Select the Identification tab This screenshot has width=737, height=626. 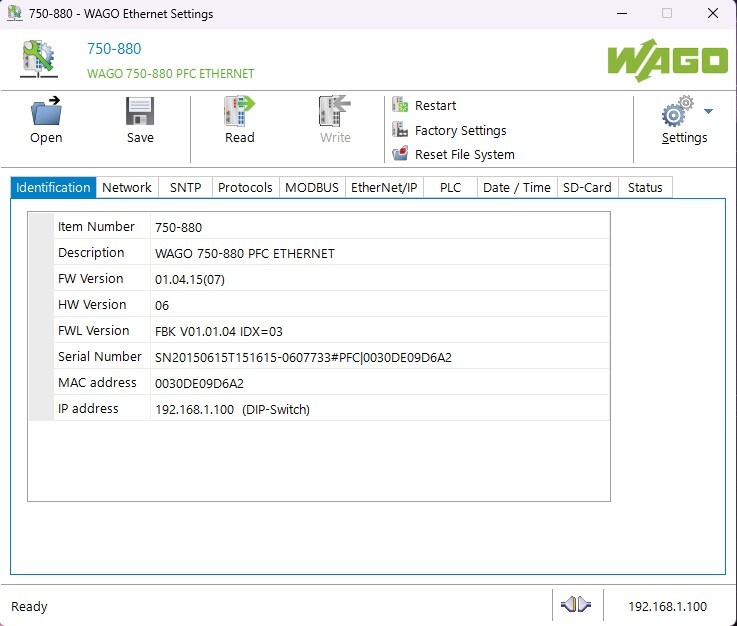(x=53, y=188)
